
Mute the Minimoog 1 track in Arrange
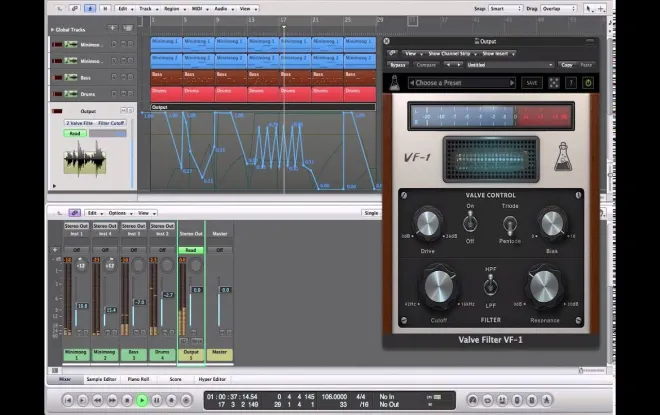click(123, 44)
